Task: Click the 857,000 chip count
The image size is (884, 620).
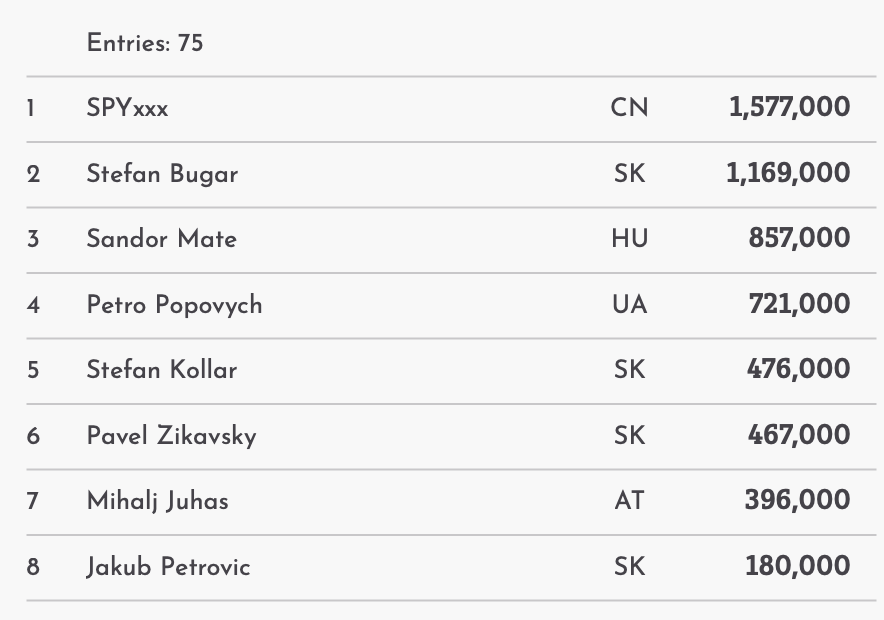Action: pos(799,239)
